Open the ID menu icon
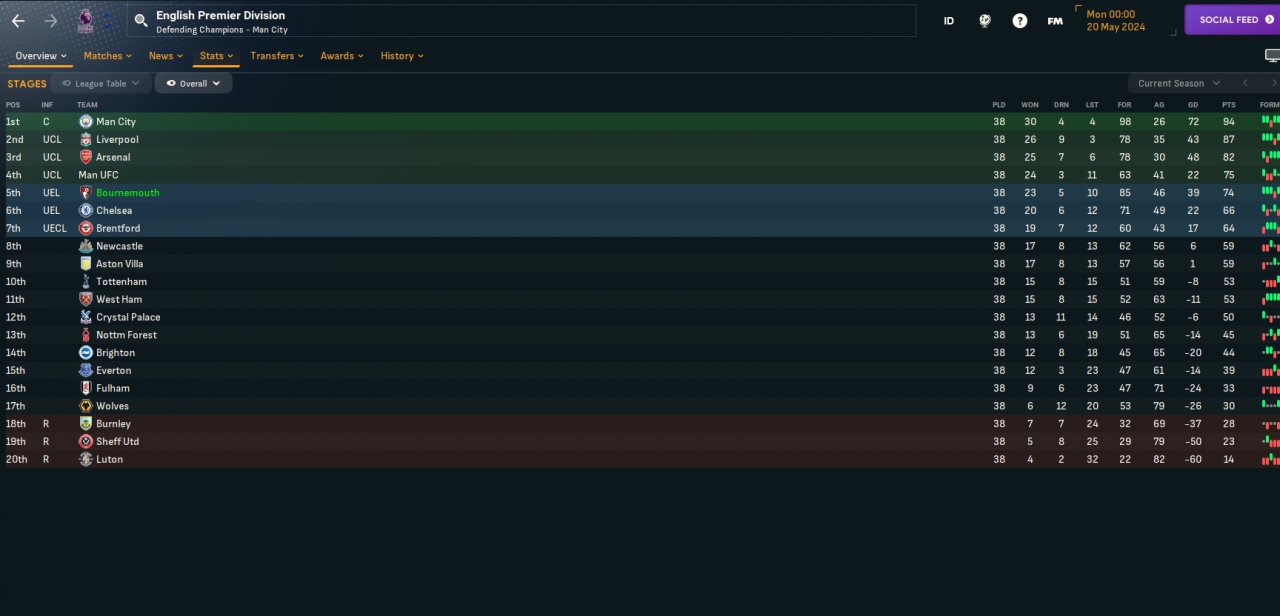The image size is (1280, 616). click(x=949, y=21)
